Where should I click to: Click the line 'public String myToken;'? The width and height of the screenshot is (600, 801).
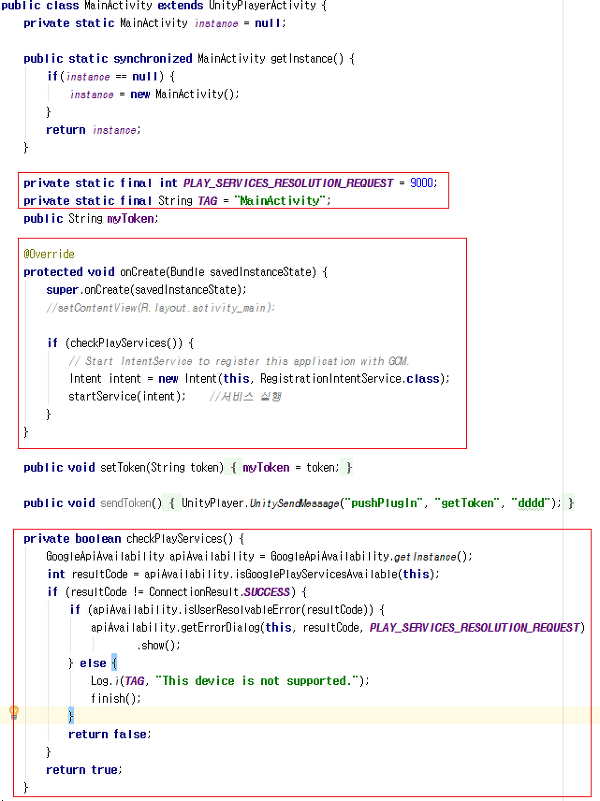(x=91, y=219)
